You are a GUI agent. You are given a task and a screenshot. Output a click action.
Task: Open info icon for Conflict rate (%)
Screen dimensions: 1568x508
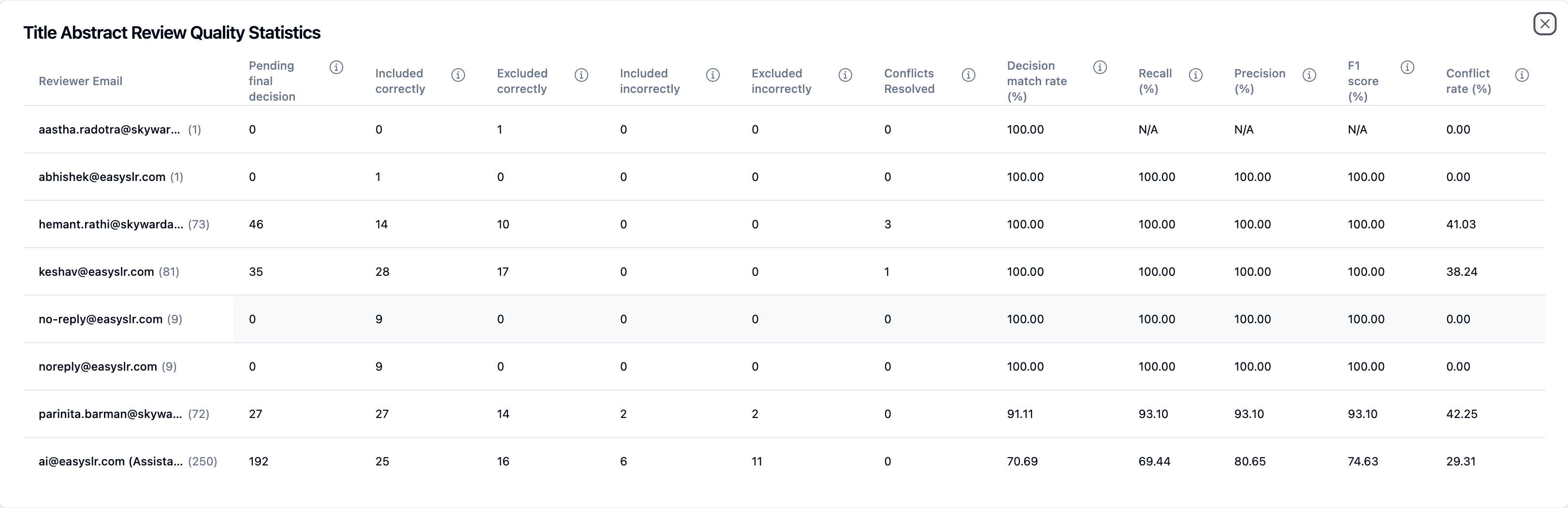[x=1522, y=75]
